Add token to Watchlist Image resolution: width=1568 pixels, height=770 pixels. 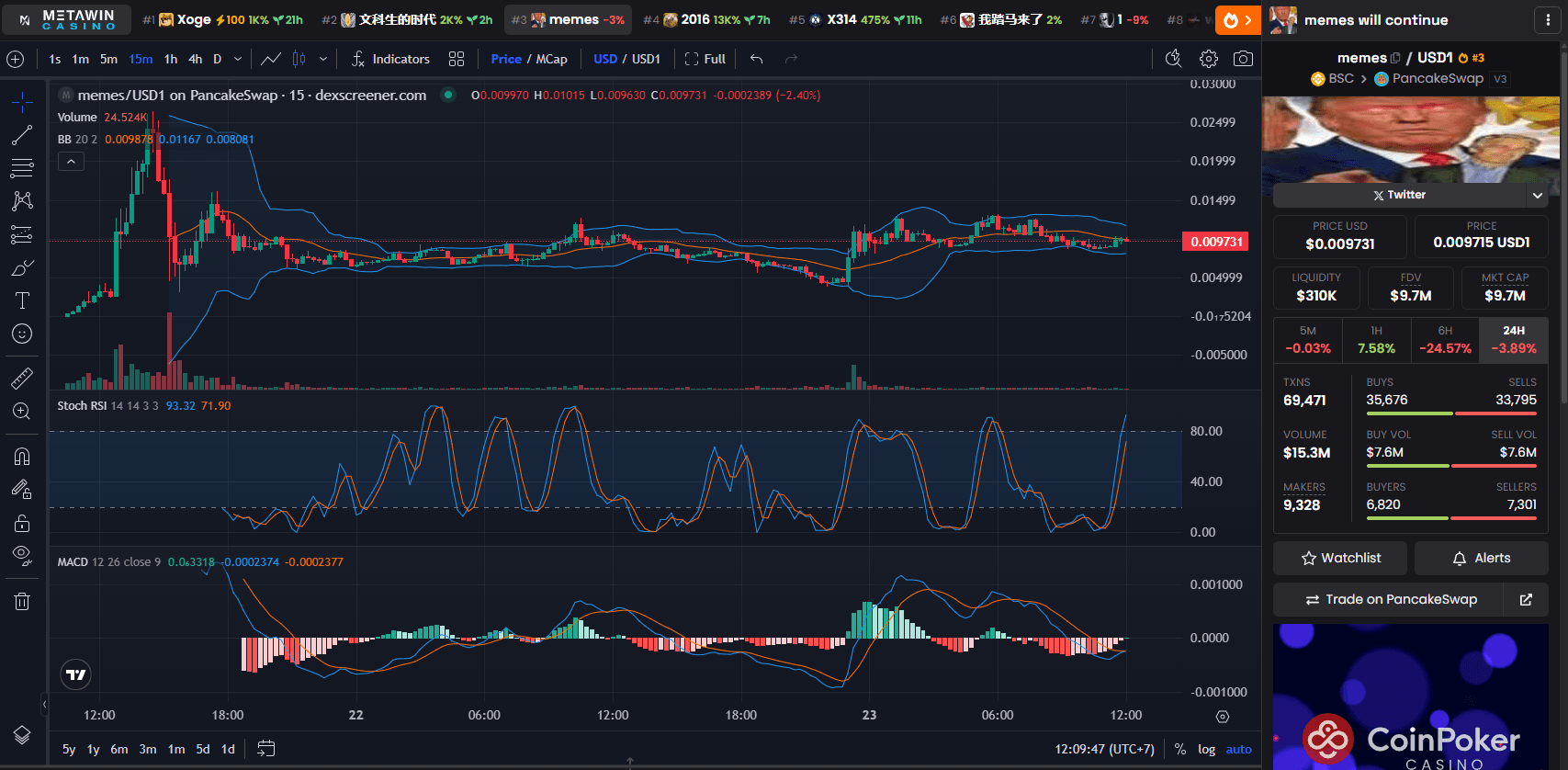pos(1340,558)
